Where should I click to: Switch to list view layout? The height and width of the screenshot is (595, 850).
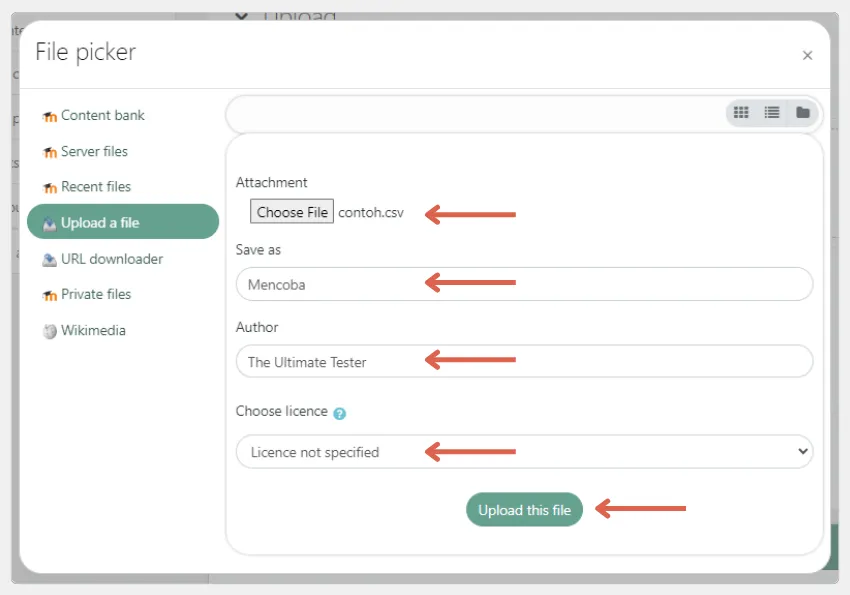pyautogui.click(x=772, y=112)
